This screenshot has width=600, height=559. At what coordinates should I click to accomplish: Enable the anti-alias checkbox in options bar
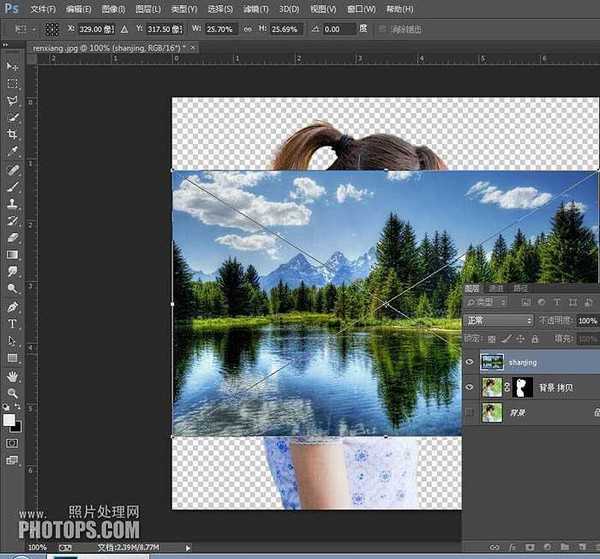click(384, 30)
